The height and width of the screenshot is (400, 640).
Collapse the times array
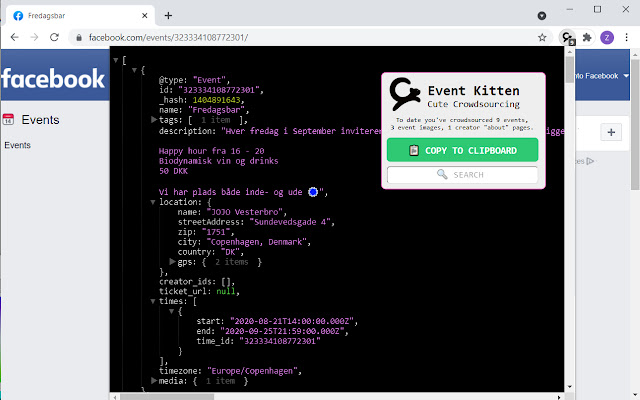[153, 301]
